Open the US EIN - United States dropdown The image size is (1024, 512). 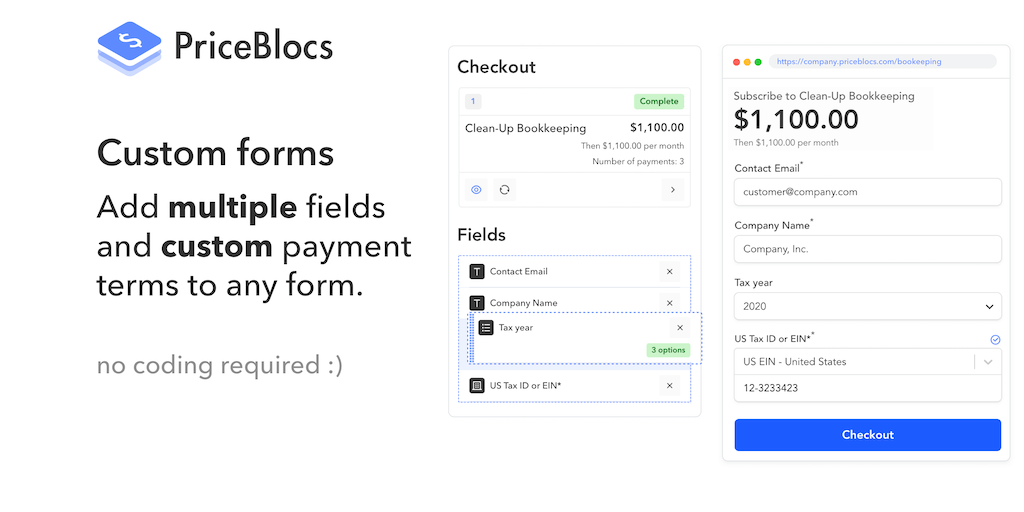click(x=867, y=362)
